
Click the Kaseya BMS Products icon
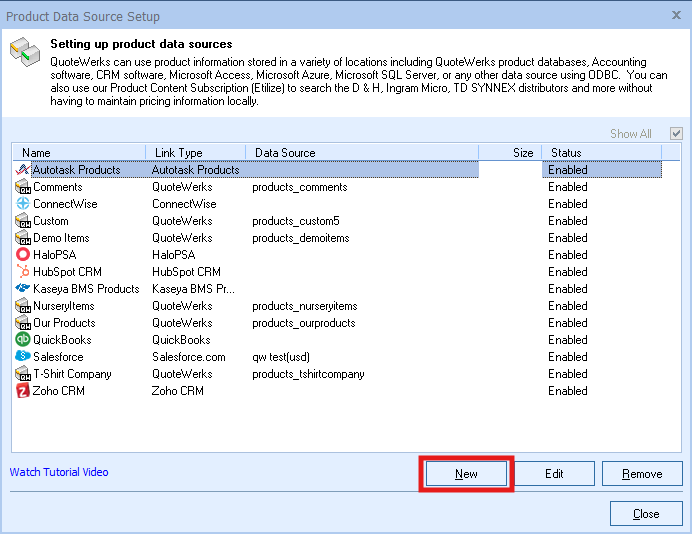point(23,289)
